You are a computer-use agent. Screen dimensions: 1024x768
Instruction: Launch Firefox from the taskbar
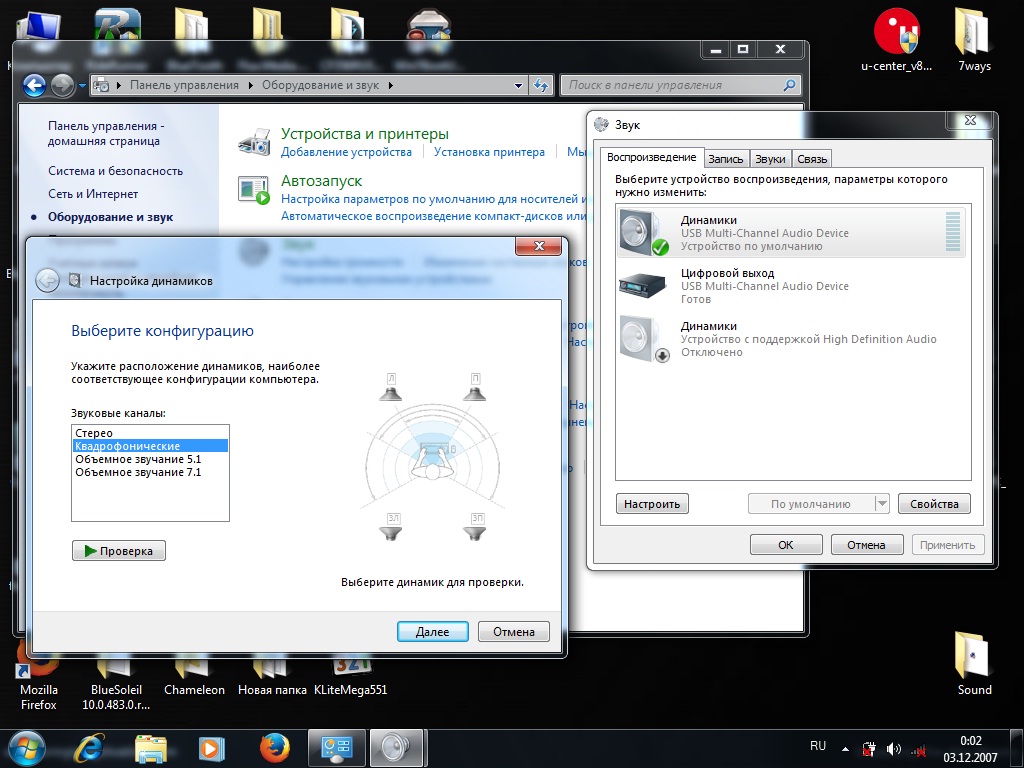[274, 747]
